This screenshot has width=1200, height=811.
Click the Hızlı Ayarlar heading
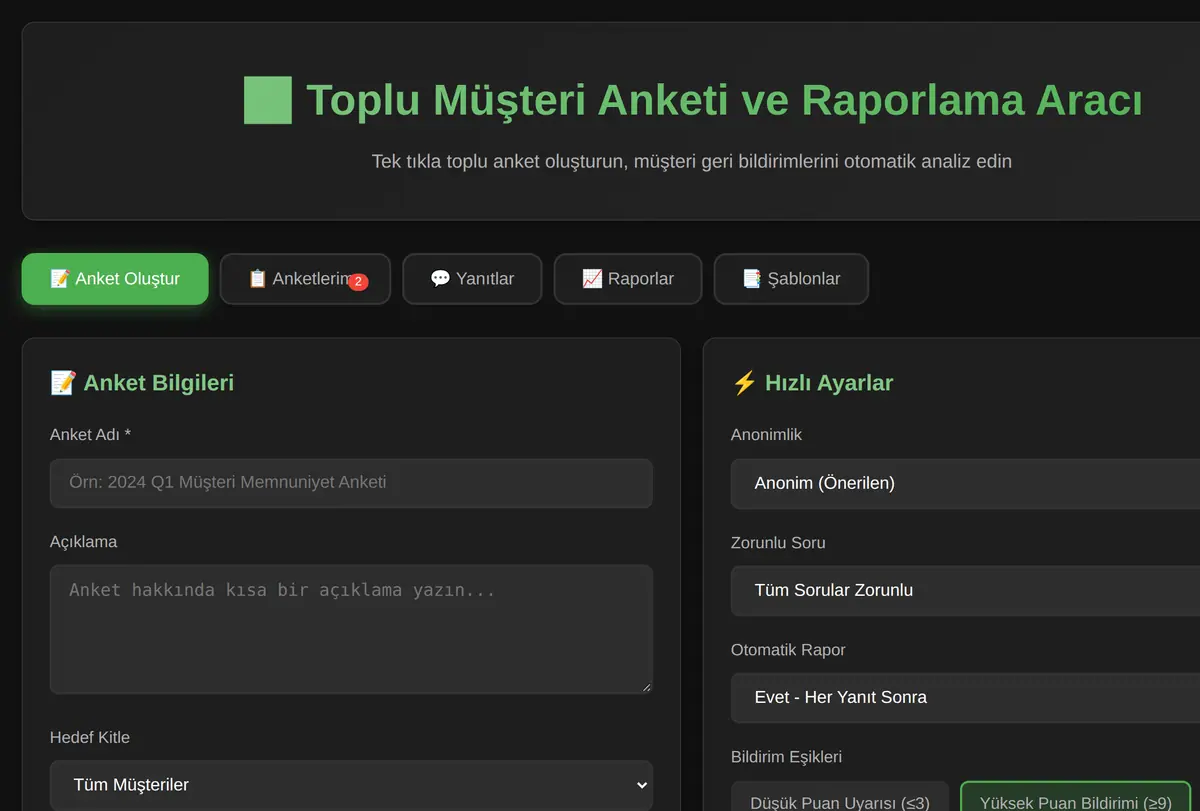click(x=812, y=383)
